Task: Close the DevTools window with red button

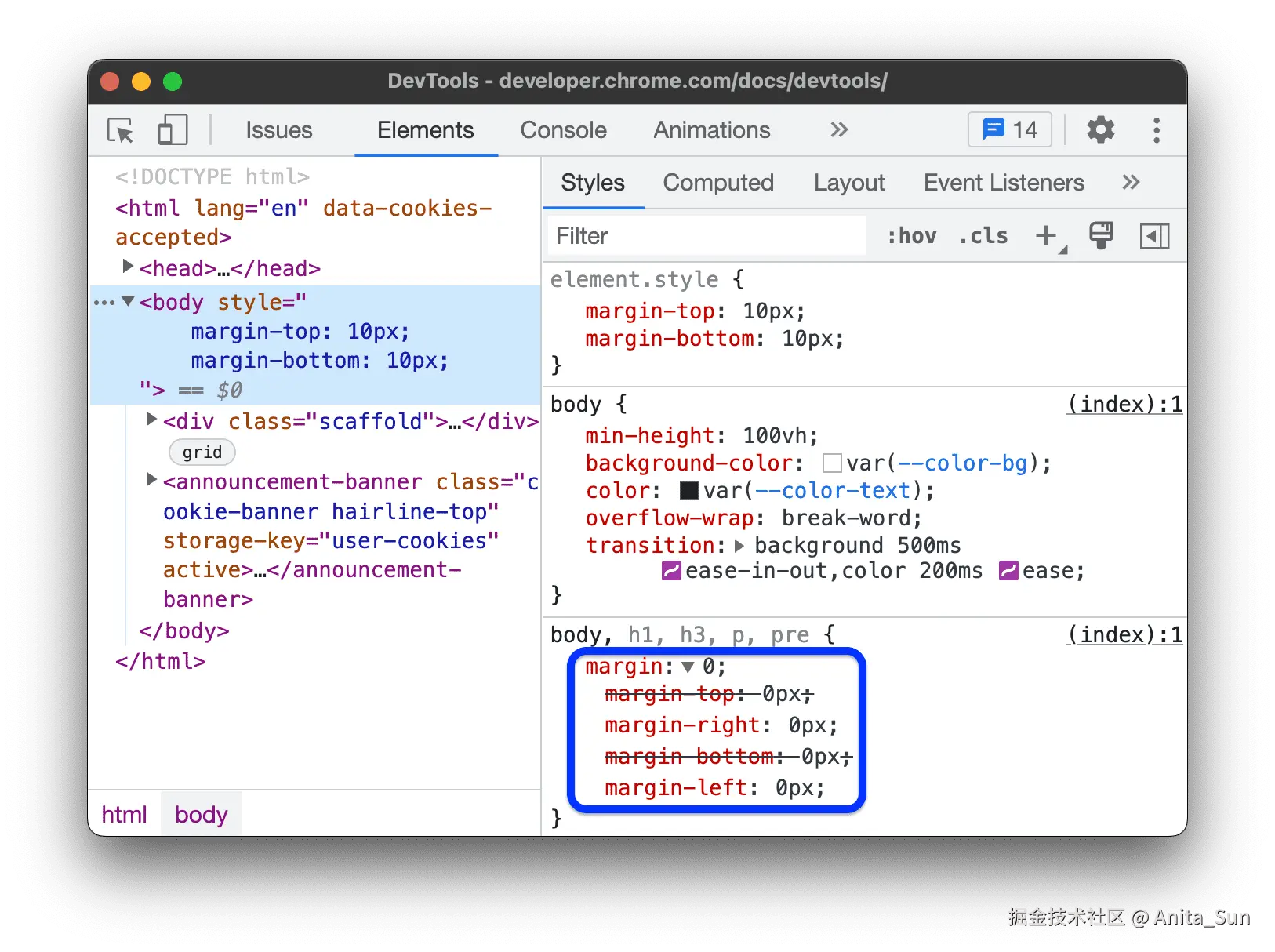Action: tap(110, 82)
